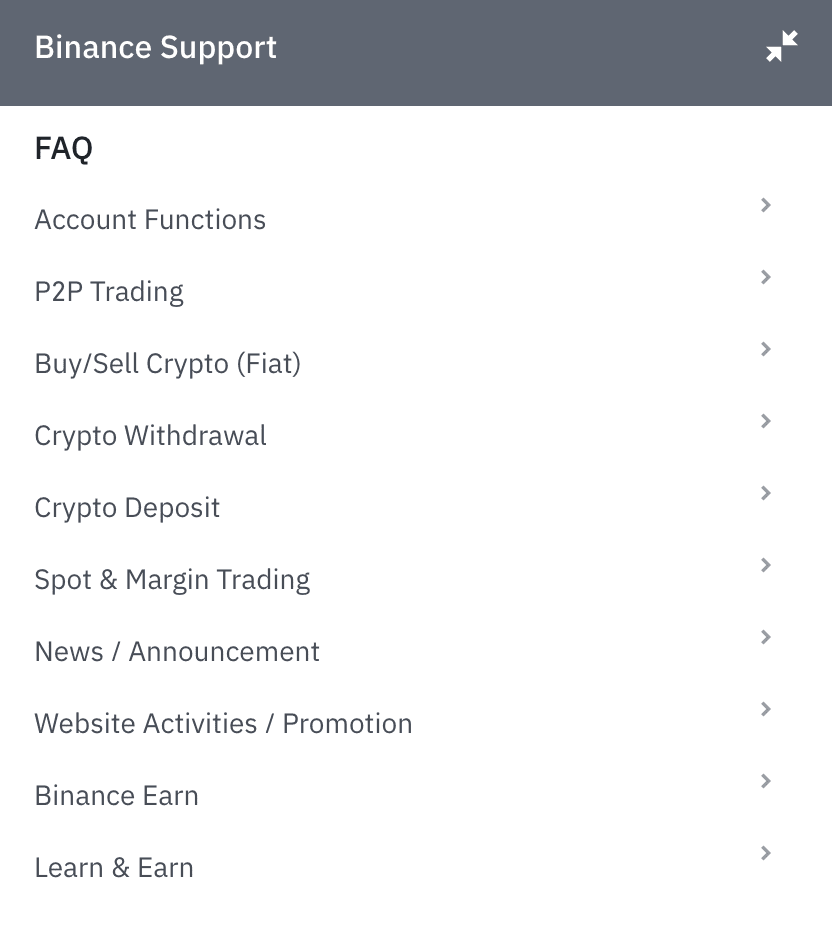This screenshot has width=832, height=944.
Task: Click the Website Activities / Promotion arrow
Action: click(x=766, y=710)
